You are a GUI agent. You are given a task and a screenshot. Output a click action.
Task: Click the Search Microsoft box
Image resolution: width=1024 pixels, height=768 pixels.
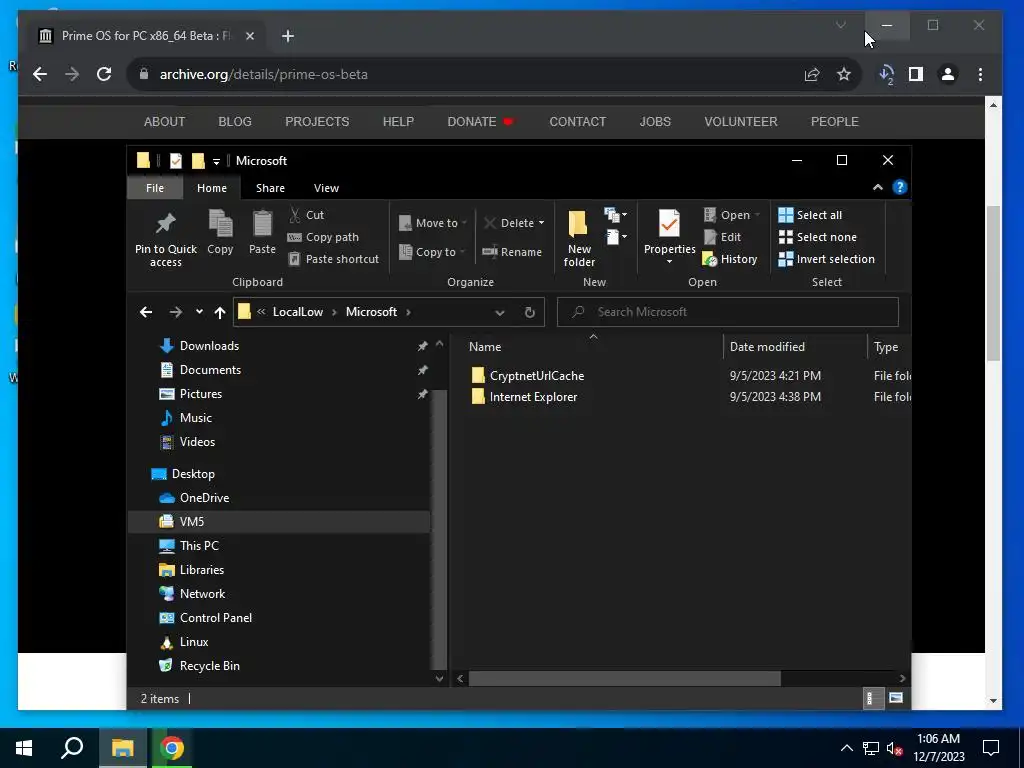[728, 312]
